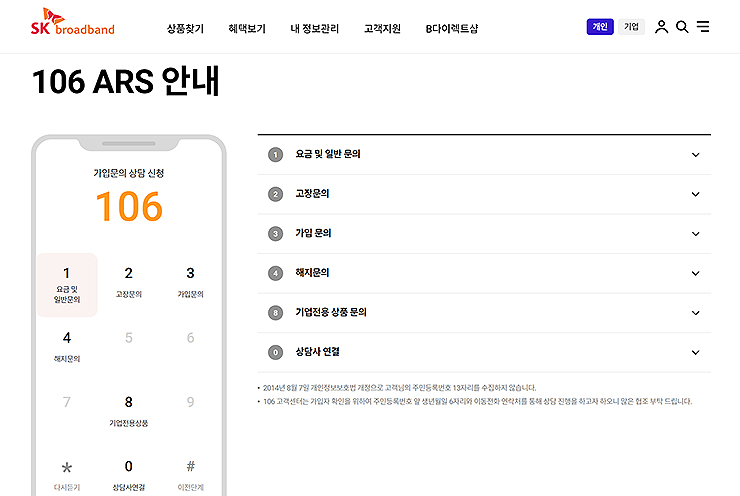Tap the disabled keypad 7 key

pos(67,402)
